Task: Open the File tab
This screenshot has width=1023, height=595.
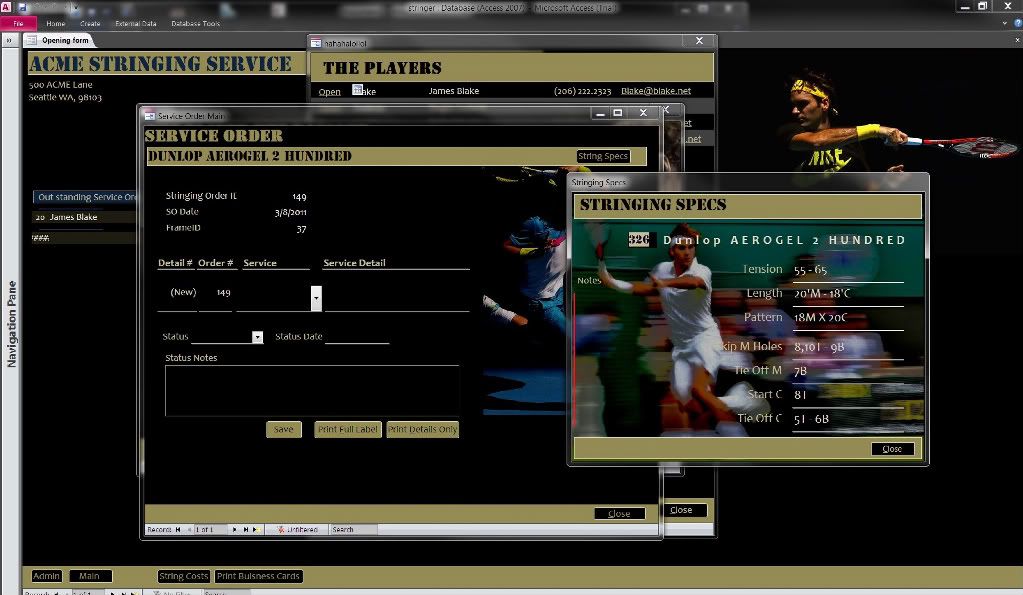Action: [18, 23]
